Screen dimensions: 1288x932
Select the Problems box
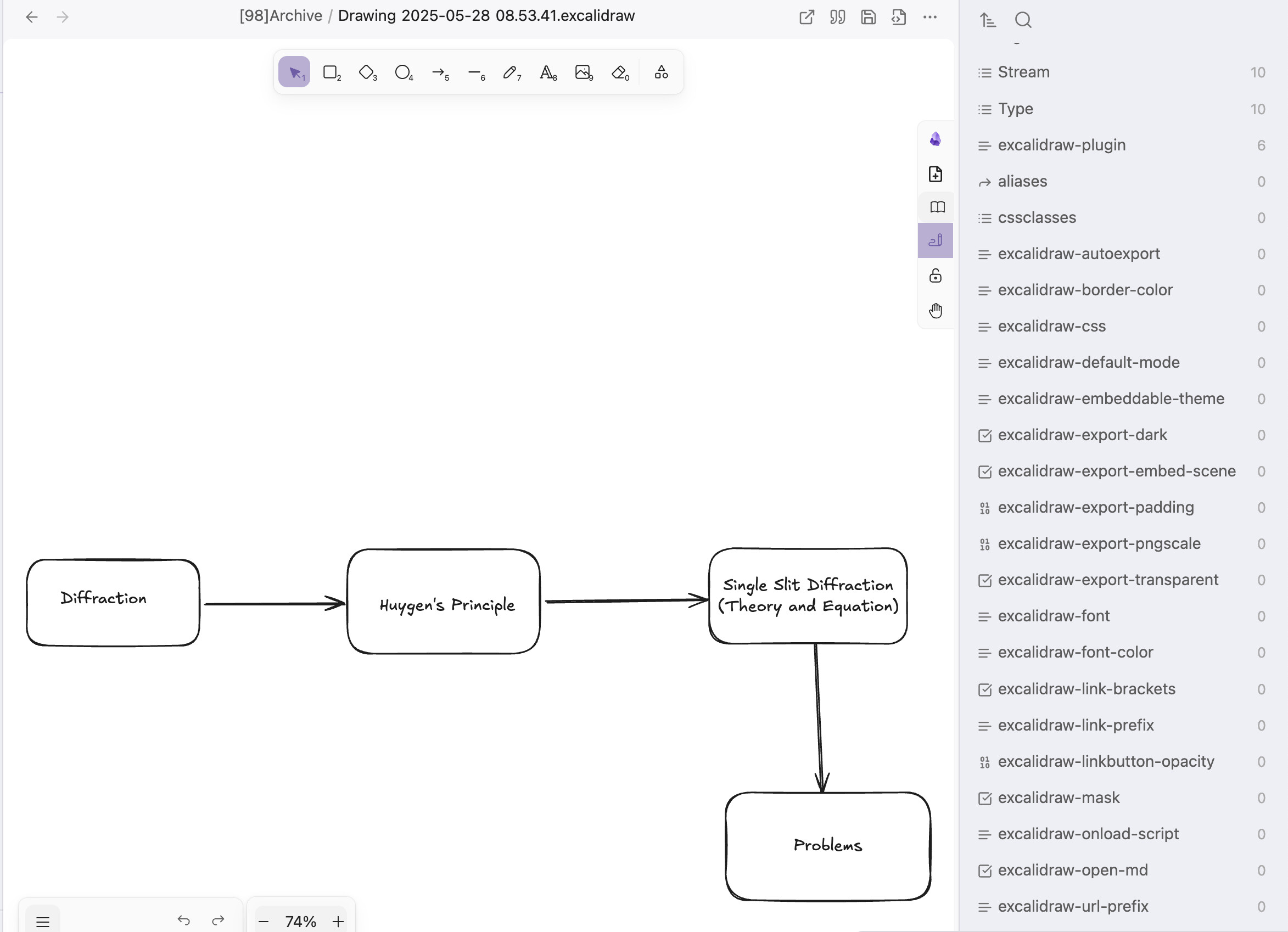pyautogui.click(x=828, y=846)
